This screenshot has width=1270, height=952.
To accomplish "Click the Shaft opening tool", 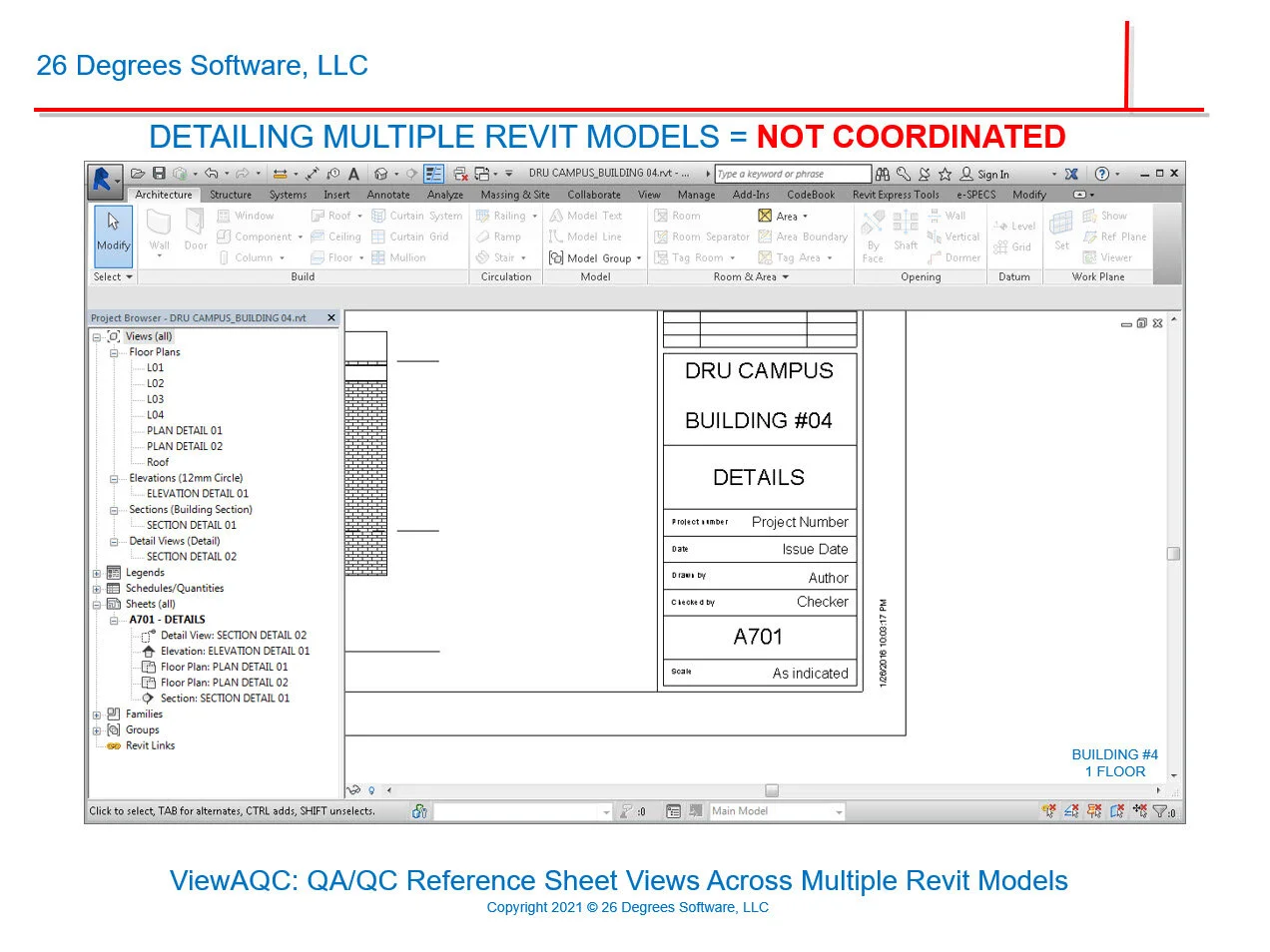I will coord(906,230).
